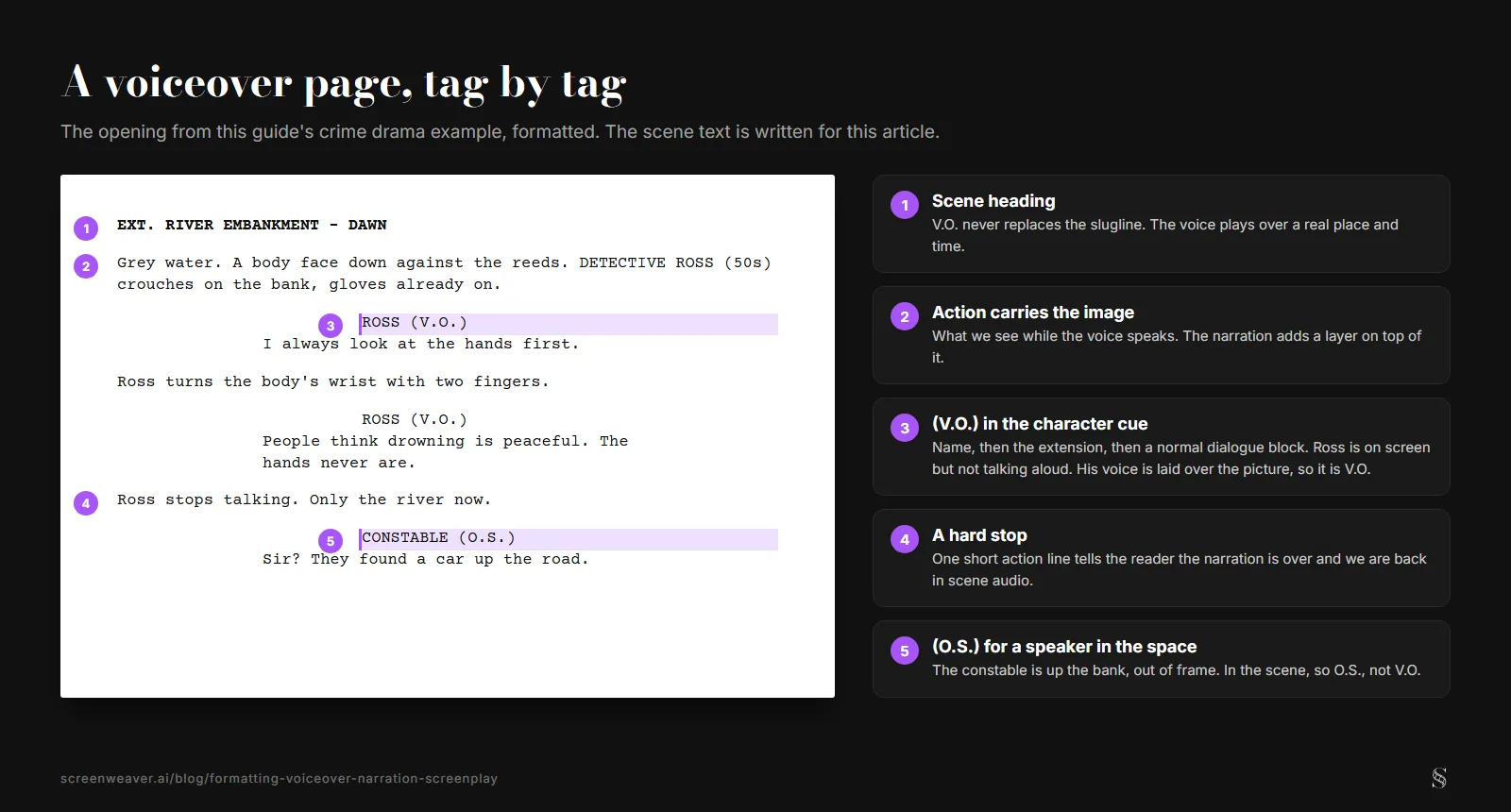
Task: Select the description 'One short action line tells'
Action: [1180, 569]
